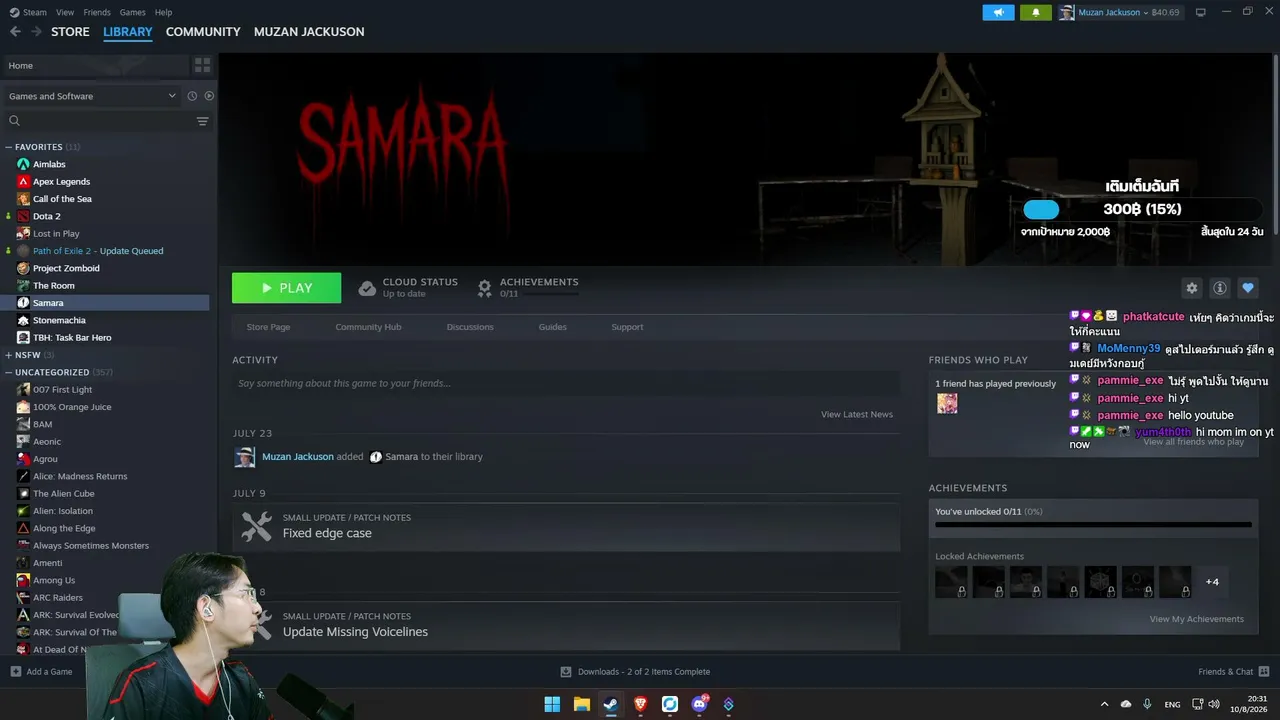Open the Fixed edge case patch notes

pyautogui.click(x=566, y=527)
